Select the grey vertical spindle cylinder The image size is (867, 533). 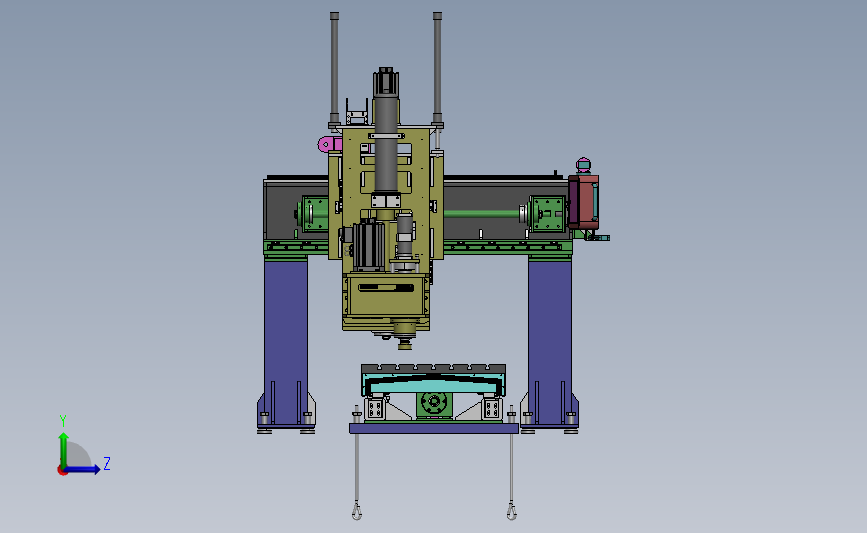386,144
